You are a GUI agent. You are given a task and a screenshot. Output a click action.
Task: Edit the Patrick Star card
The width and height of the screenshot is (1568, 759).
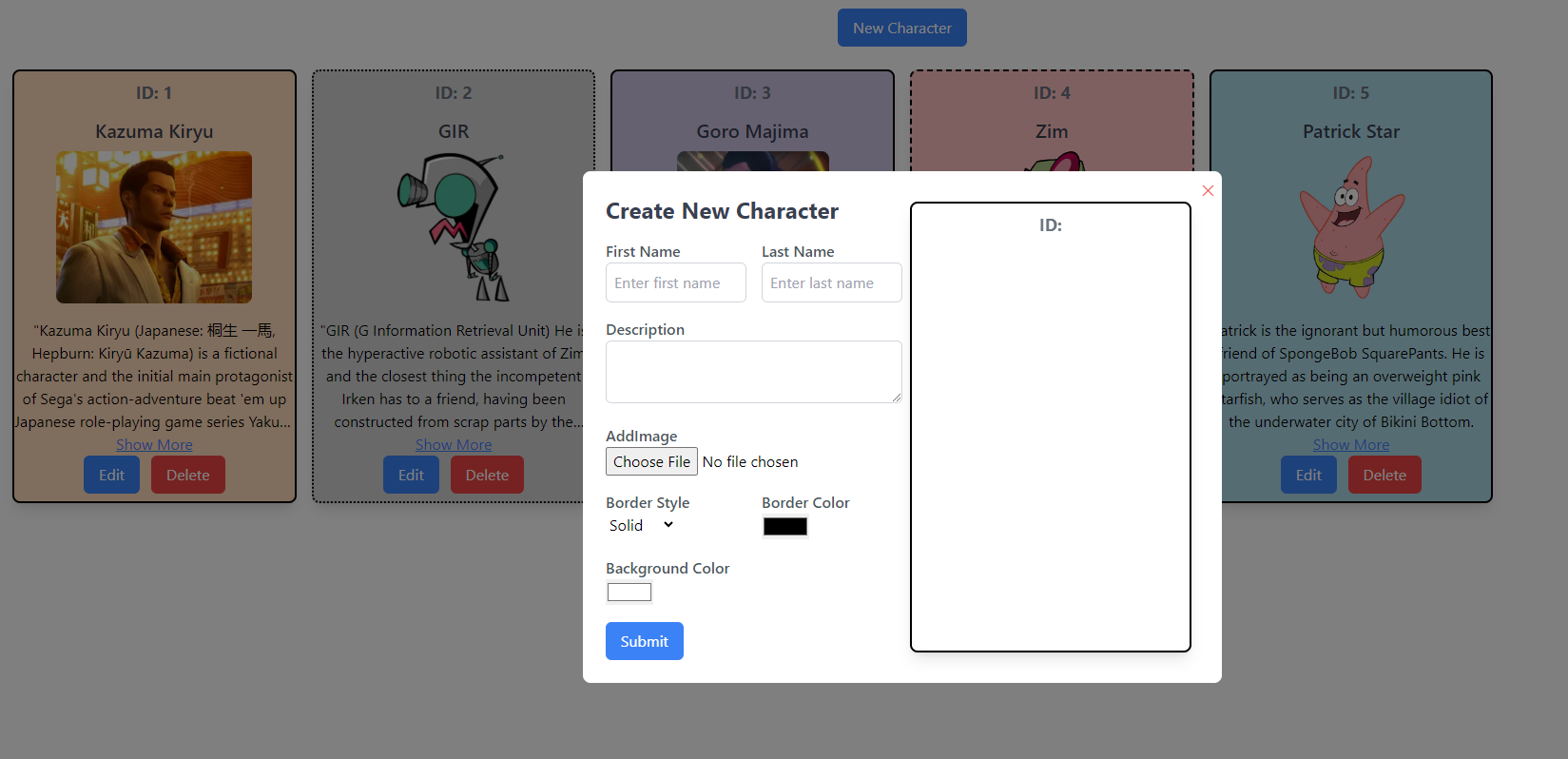point(1308,475)
